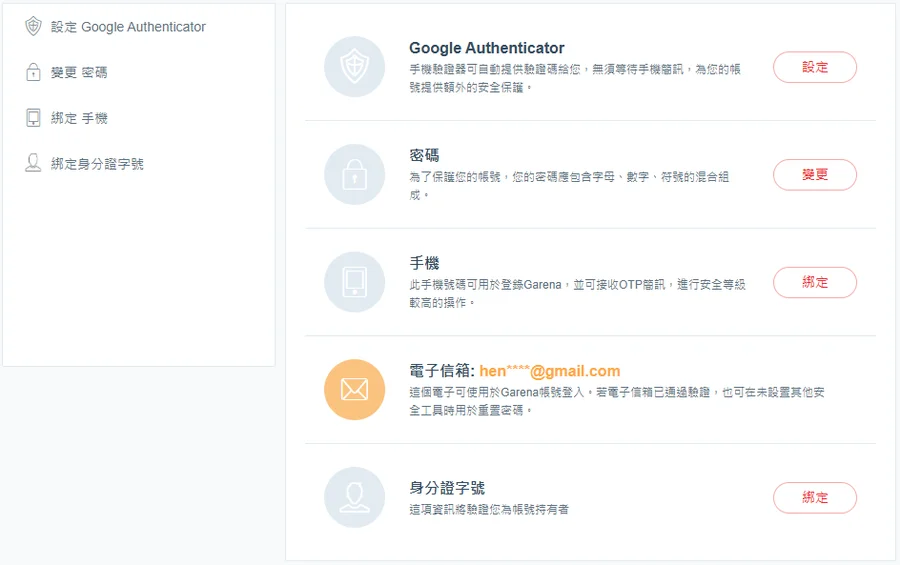Click the phone icon in the sidebar
This screenshot has height=565, width=900.
point(33,118)
